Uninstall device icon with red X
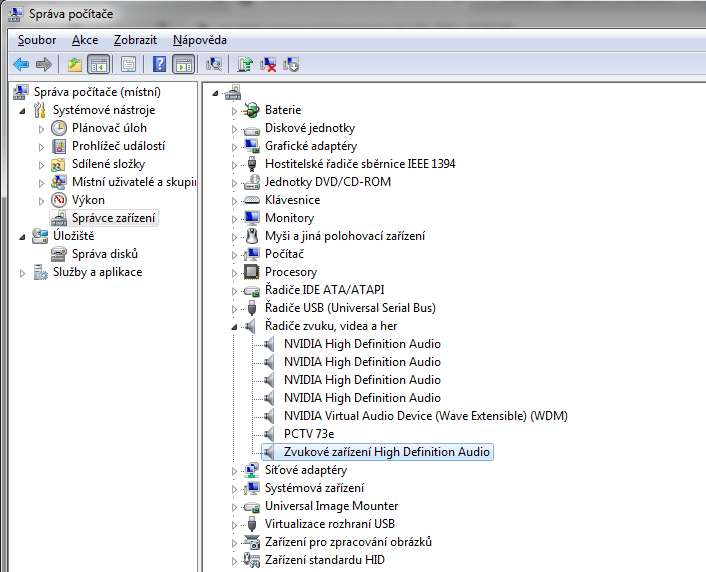The height and width of the screenshot is (572, 706). [268, 64]
